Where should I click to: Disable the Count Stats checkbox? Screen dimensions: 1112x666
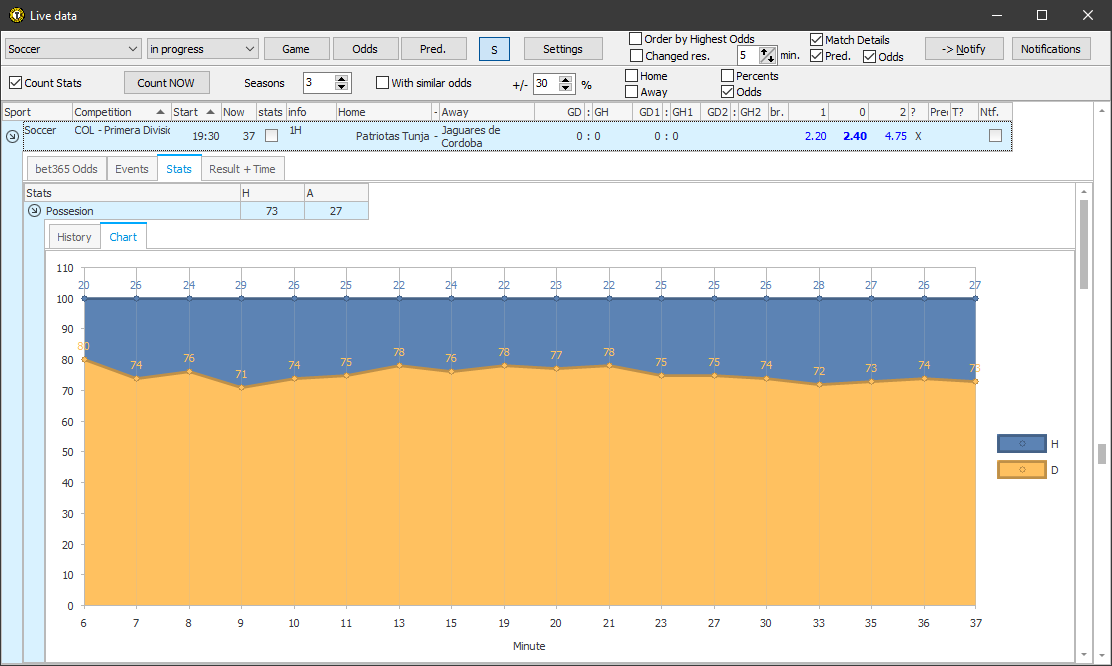[x=15, y=83]
